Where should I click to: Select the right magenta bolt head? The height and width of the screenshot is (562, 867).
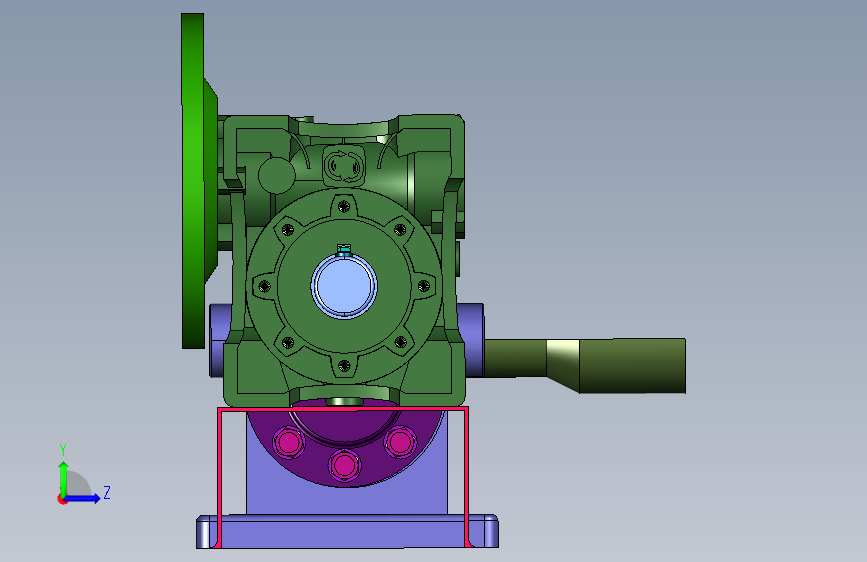[400, 442]
